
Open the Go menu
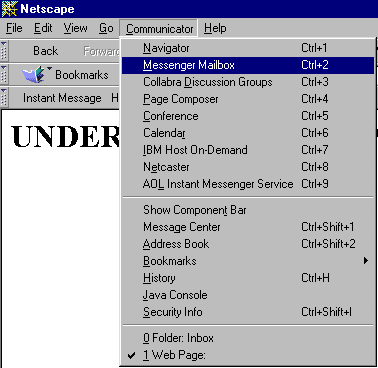point(106,28)
